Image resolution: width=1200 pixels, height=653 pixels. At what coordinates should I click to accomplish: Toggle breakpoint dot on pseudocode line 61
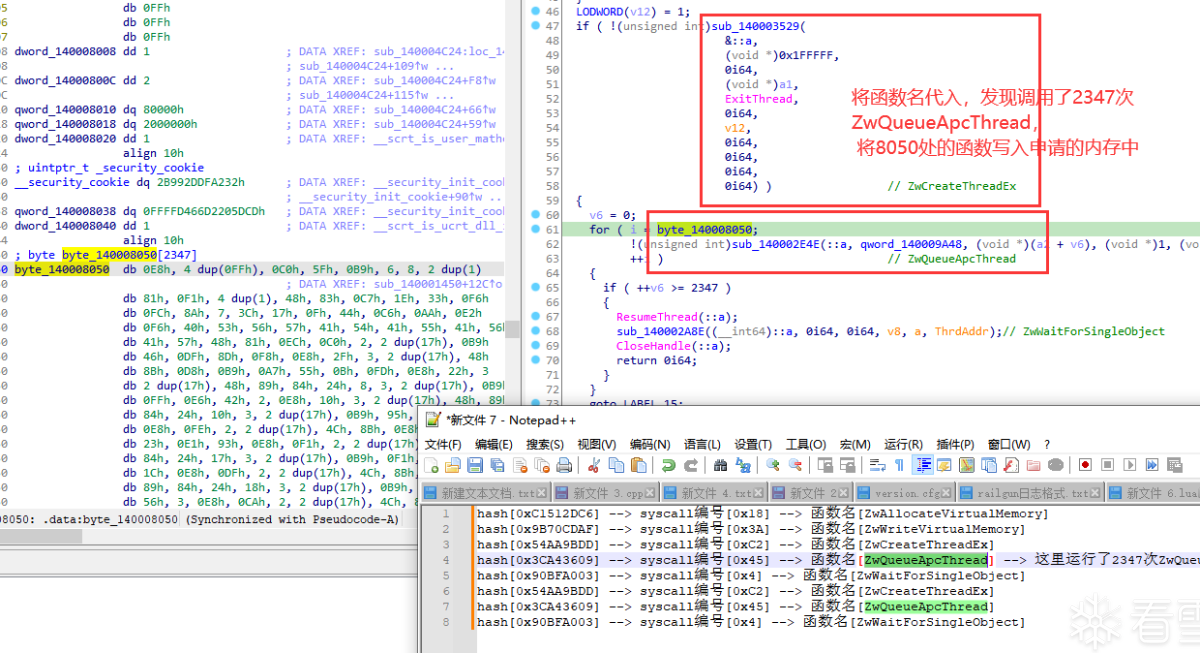click(x=536, y=229)
